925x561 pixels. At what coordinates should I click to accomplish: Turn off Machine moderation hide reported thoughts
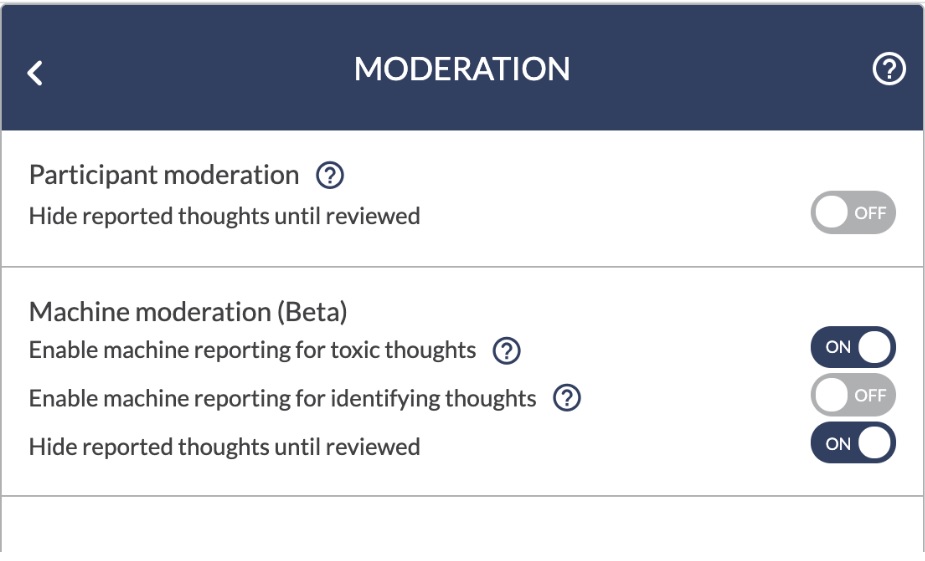853,443
